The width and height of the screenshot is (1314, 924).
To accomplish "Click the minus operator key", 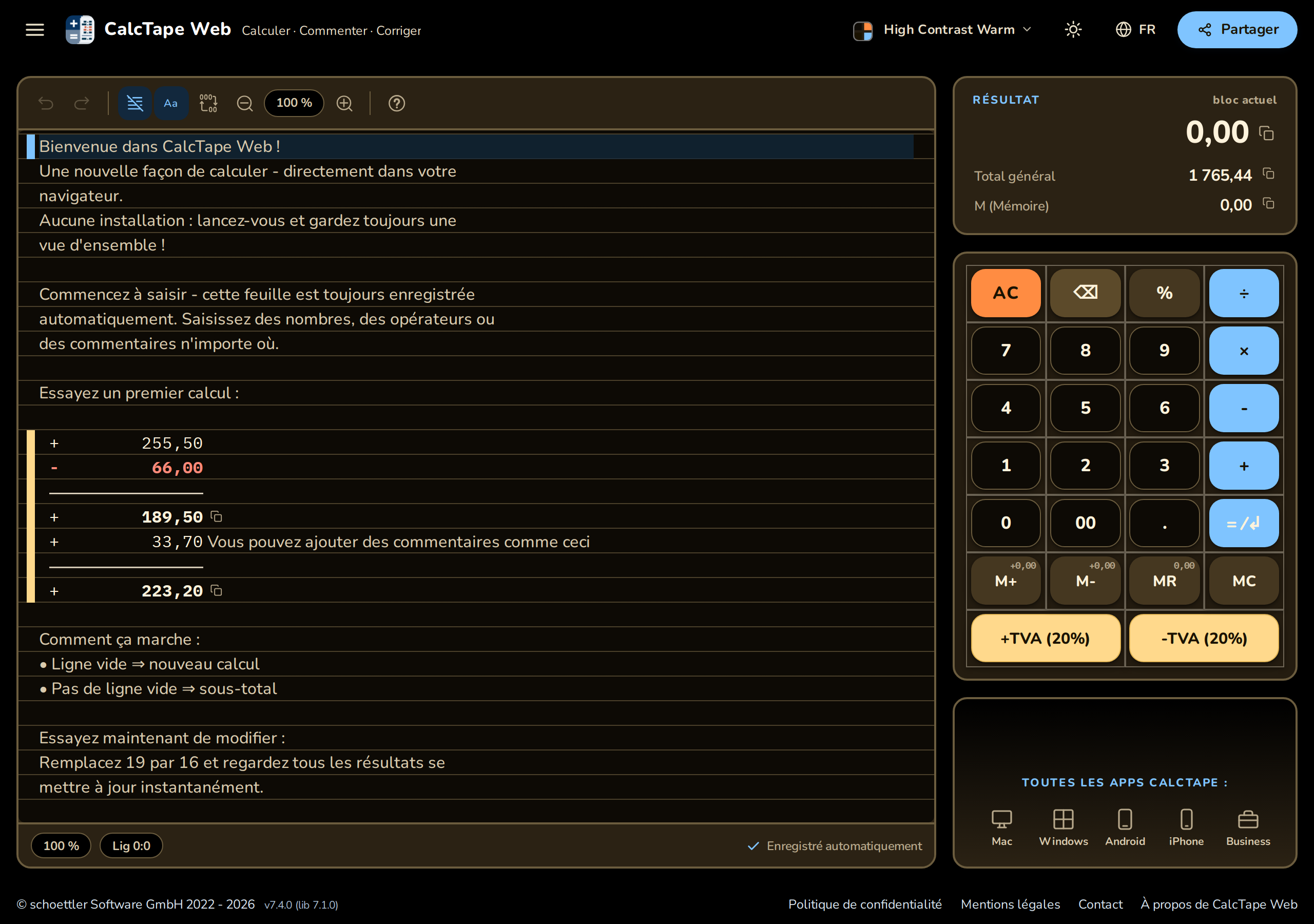I will 1244,408.
